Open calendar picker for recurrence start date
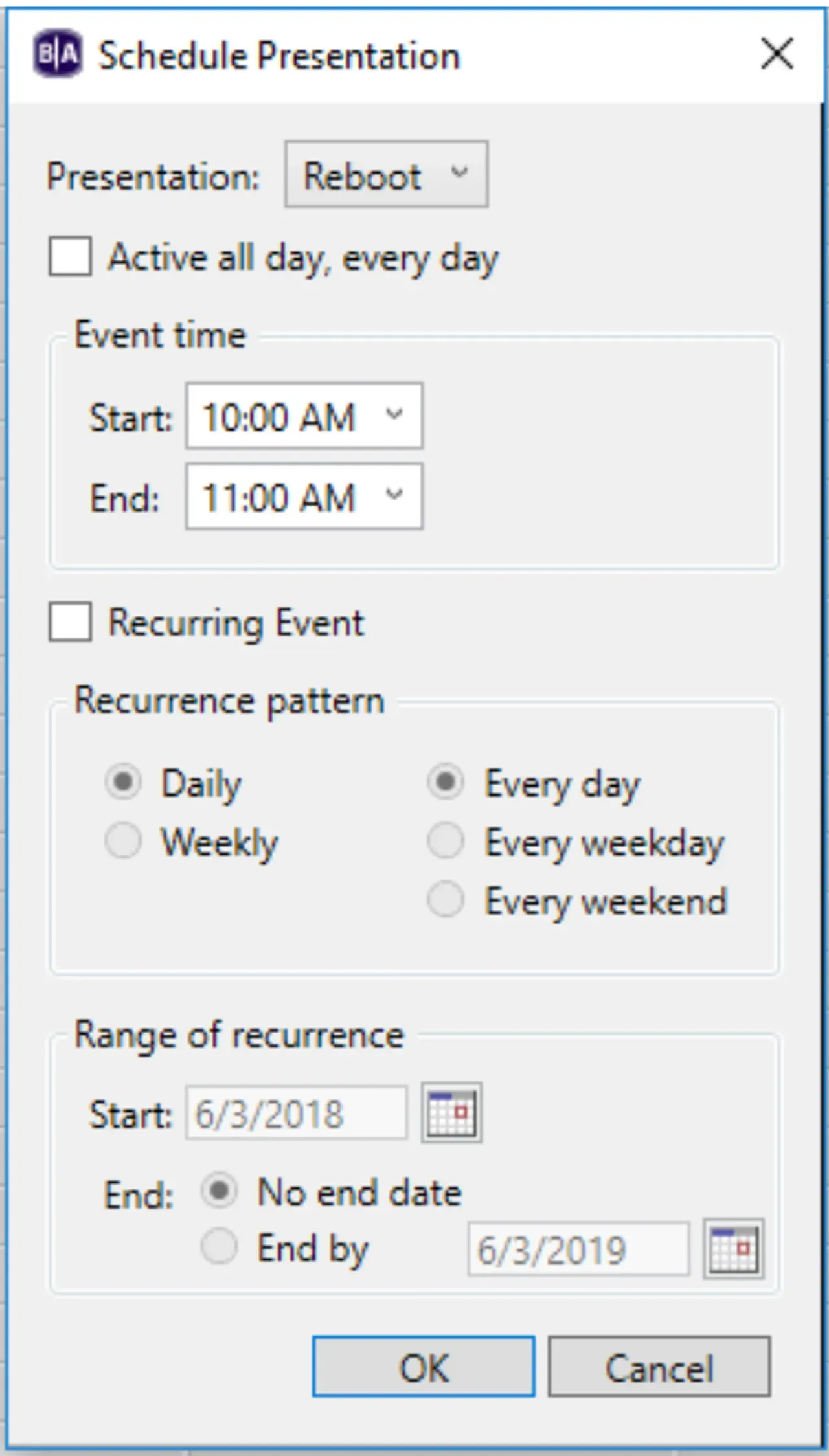 (451, 1113)
